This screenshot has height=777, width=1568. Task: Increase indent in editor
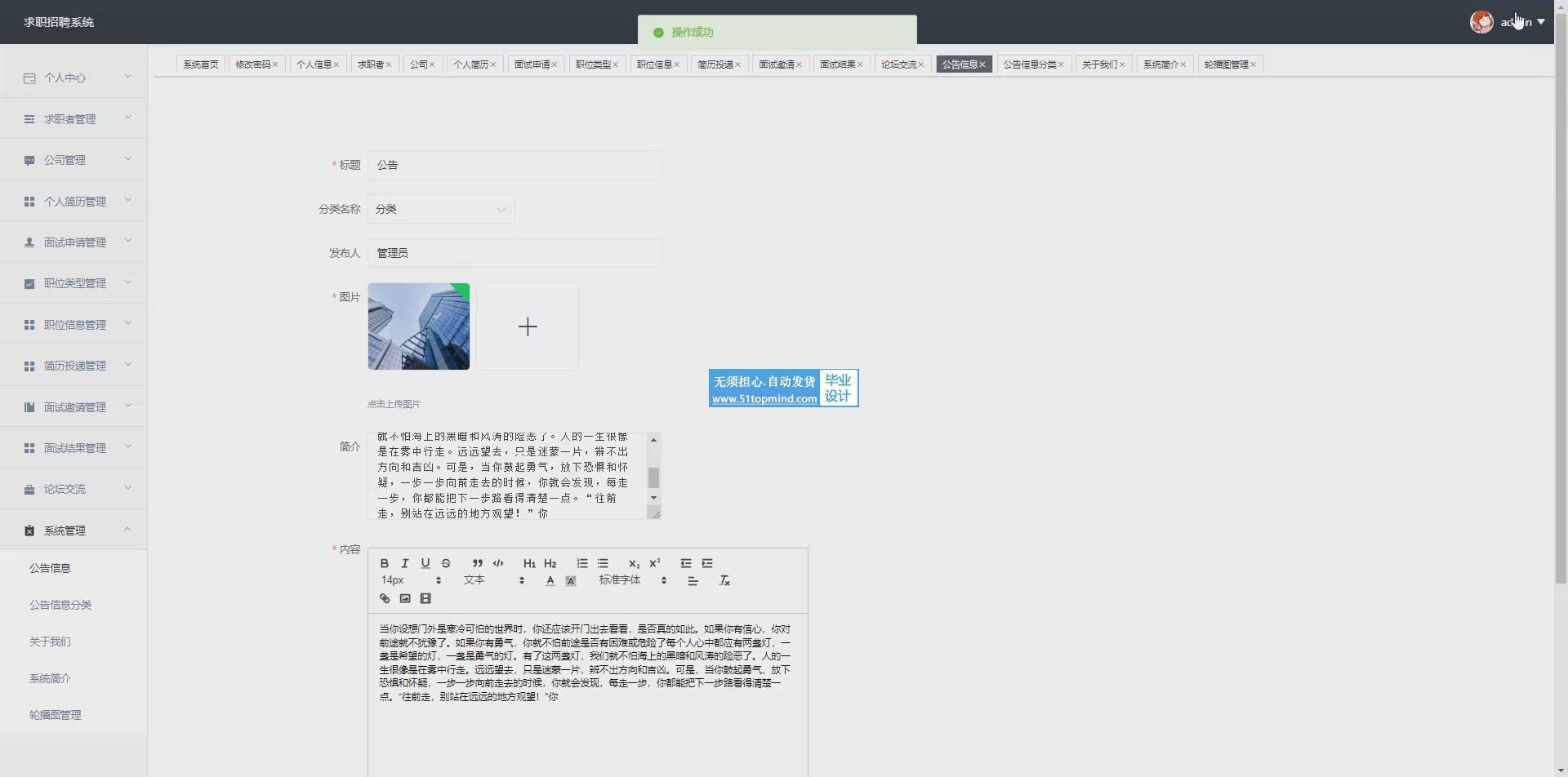707,563
